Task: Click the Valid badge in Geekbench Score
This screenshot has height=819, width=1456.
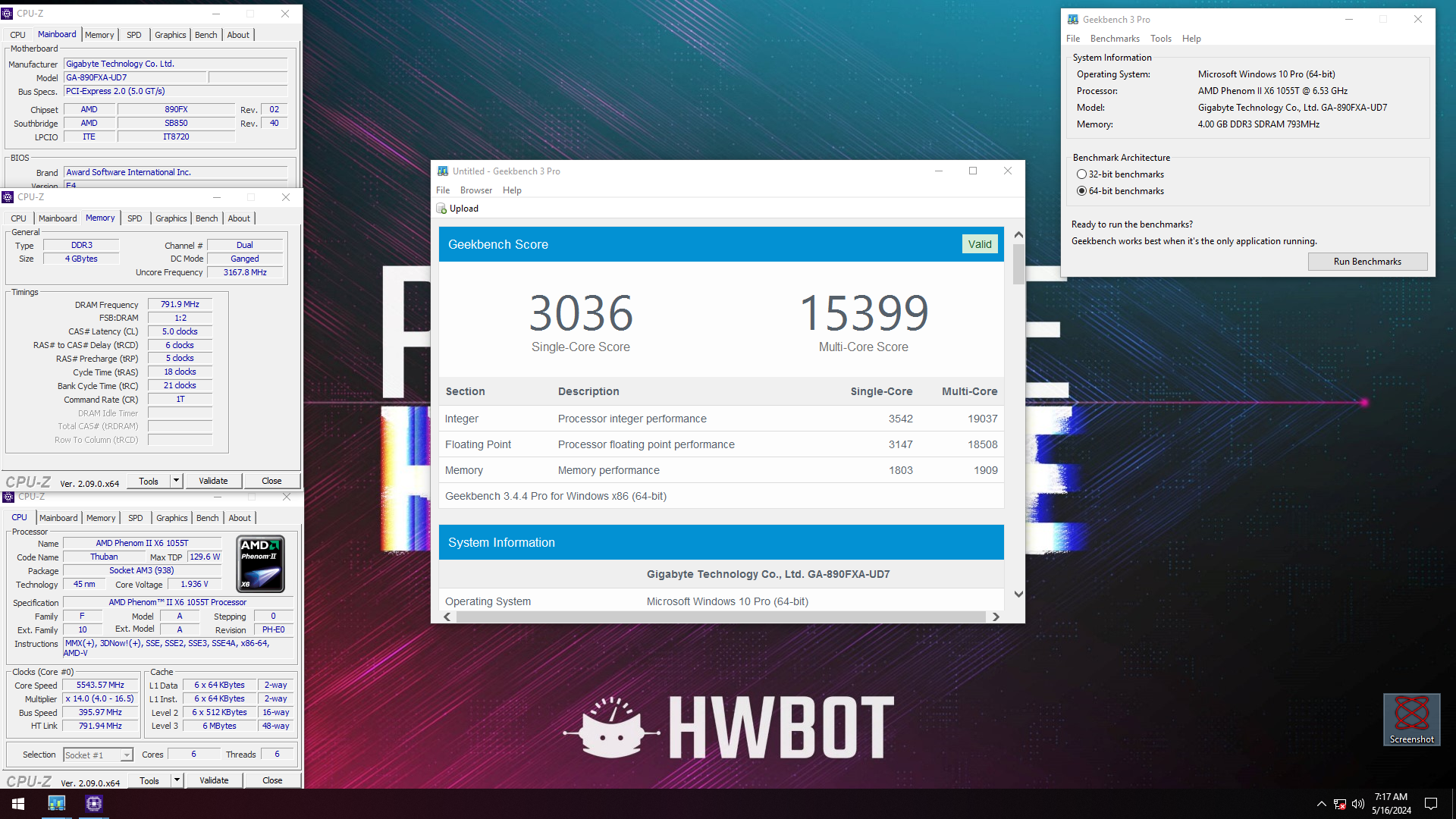Action: pos(980,244)
